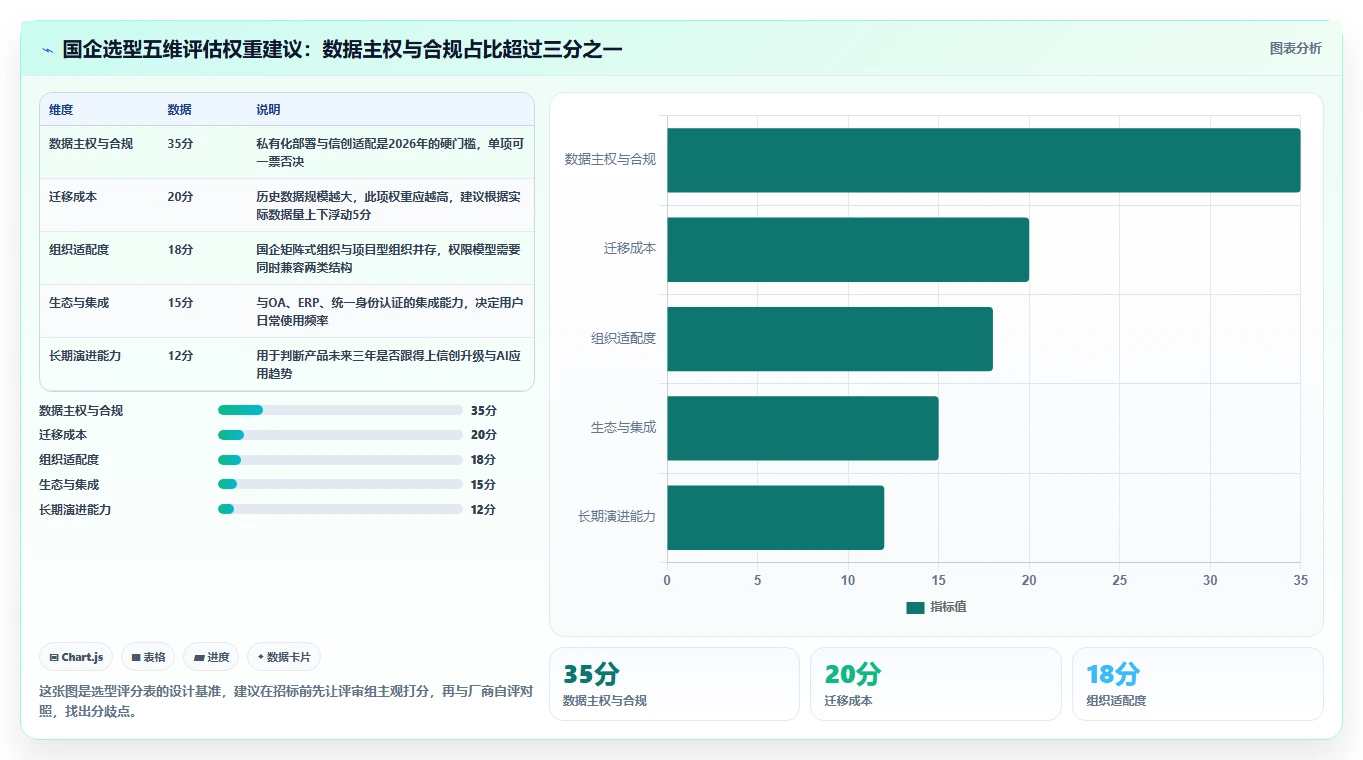Image resolution: width=1363 pixels, height=760 pixels.
Task: Click the lightning icon beside the title
Action: pyautogui.click(x=47, y=49)
